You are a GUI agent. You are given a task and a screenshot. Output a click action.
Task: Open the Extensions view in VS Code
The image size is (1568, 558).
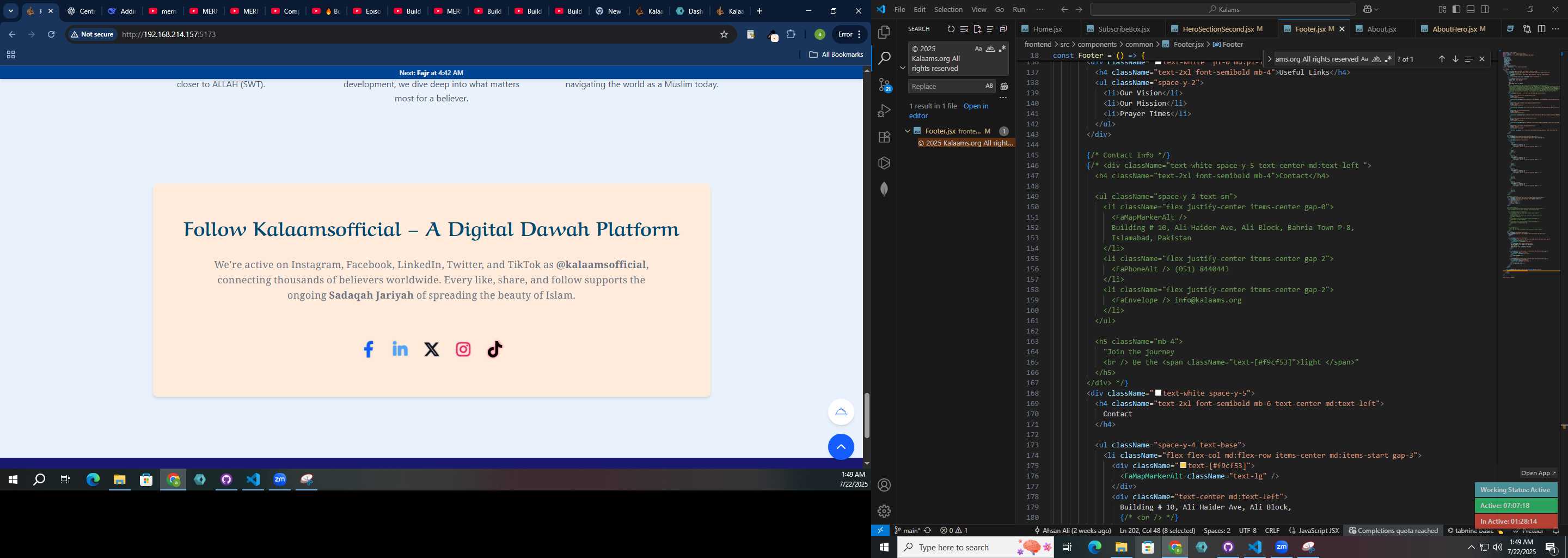coord(884,137)
